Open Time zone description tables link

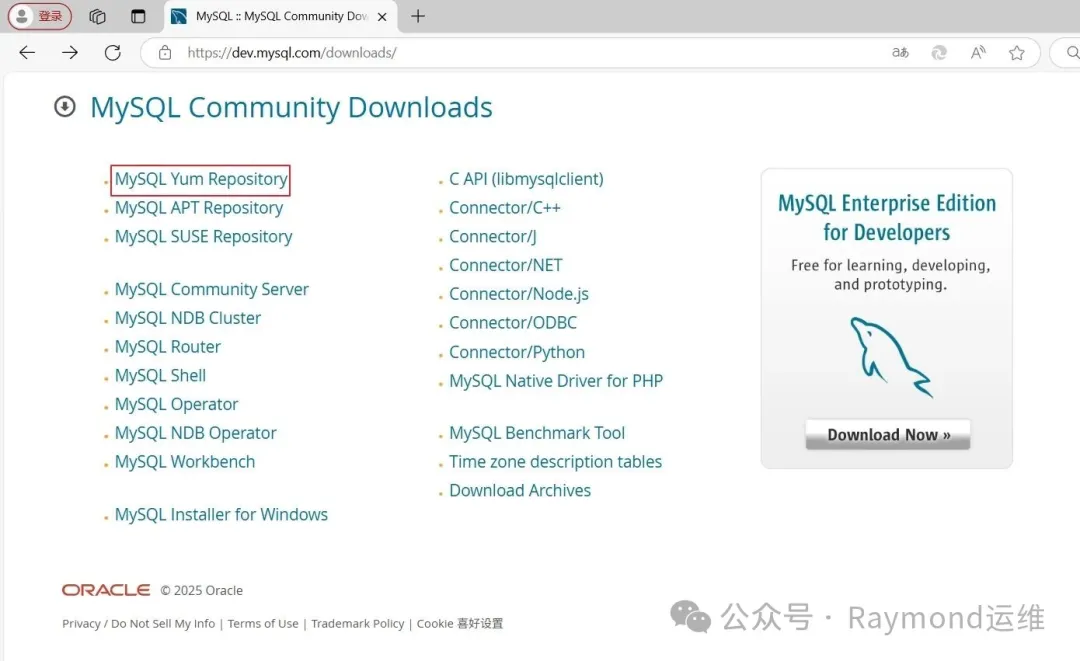pos(555,462)
